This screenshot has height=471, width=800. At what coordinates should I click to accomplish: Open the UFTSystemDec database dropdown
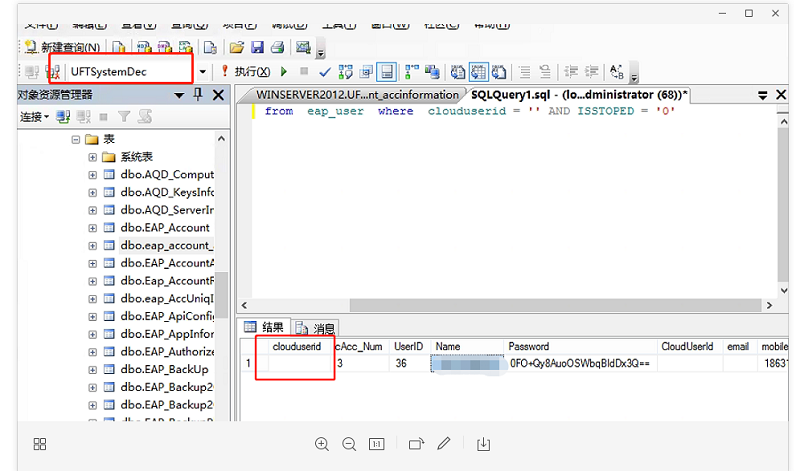202,72
